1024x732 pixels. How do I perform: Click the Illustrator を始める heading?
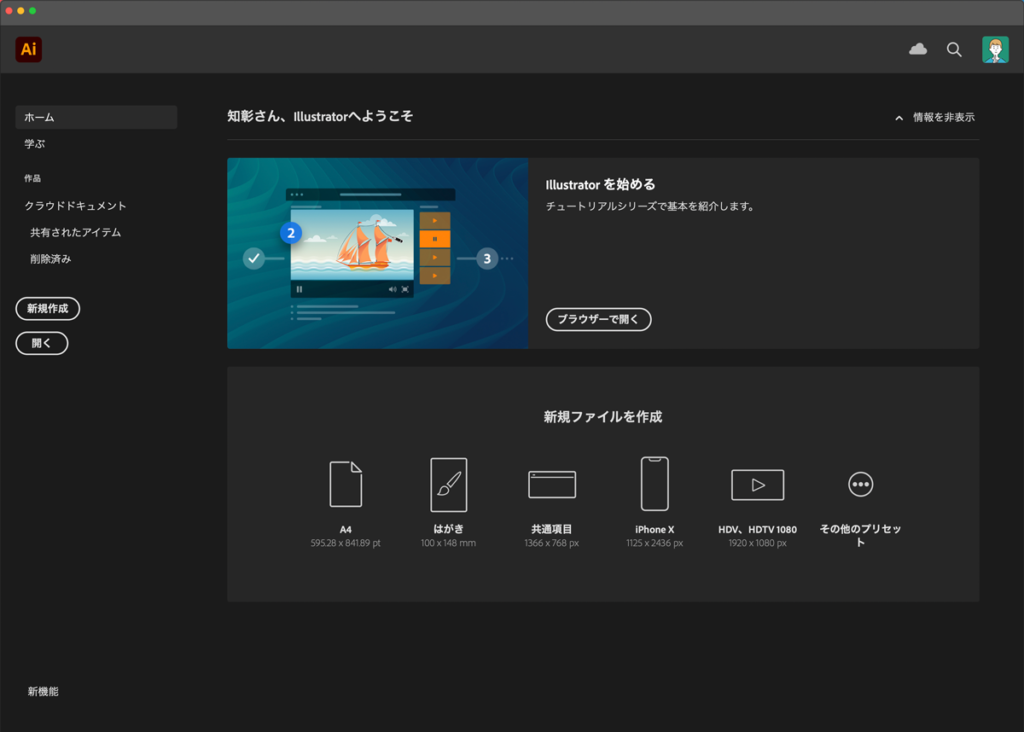pos(600,185)
